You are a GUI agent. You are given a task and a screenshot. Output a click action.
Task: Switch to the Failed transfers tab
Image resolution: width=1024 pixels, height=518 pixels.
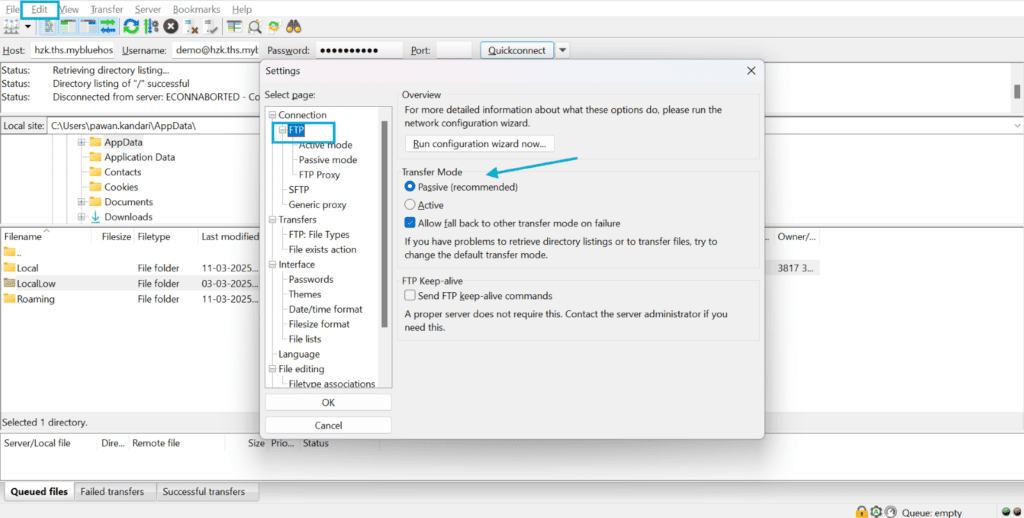112,492
